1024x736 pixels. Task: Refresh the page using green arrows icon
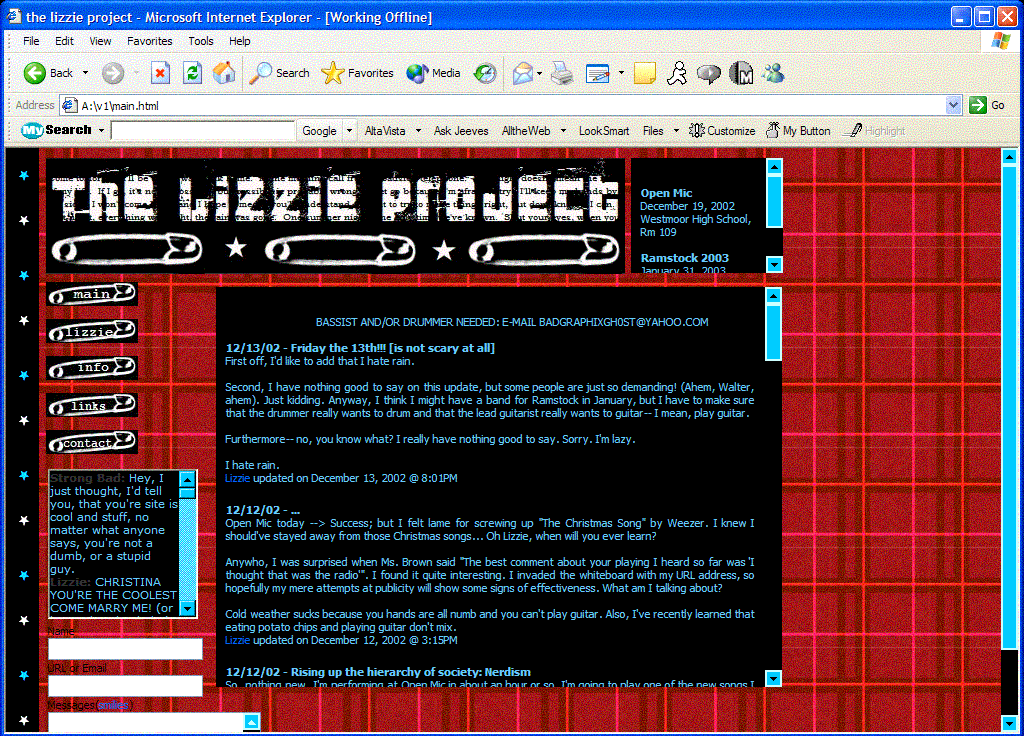pyautogui.click(x=192, y=73)
